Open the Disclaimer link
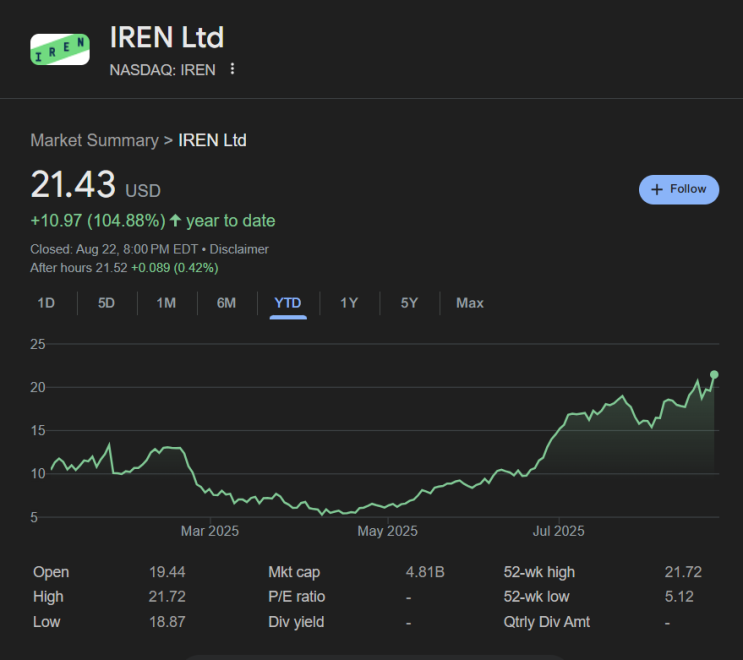This screenshot has height=660, width=743. (239, 249)
